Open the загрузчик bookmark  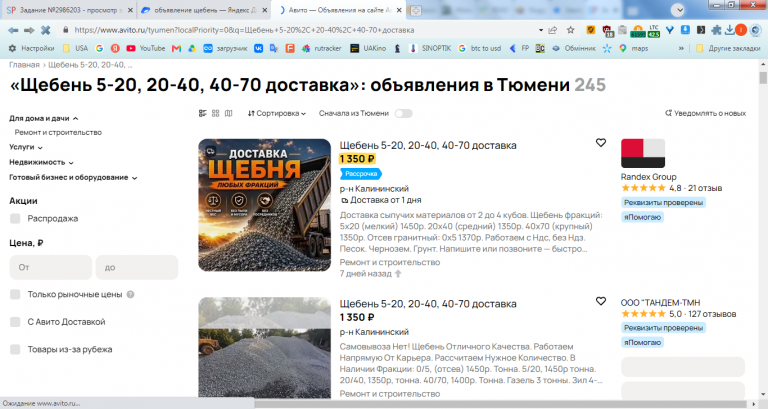225,48
